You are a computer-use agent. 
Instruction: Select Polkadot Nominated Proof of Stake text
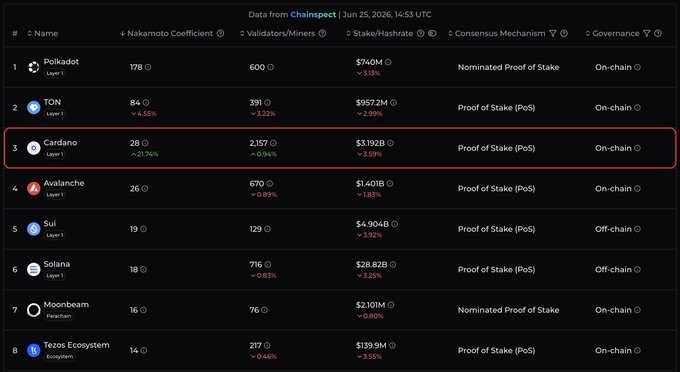click(508, 67)
